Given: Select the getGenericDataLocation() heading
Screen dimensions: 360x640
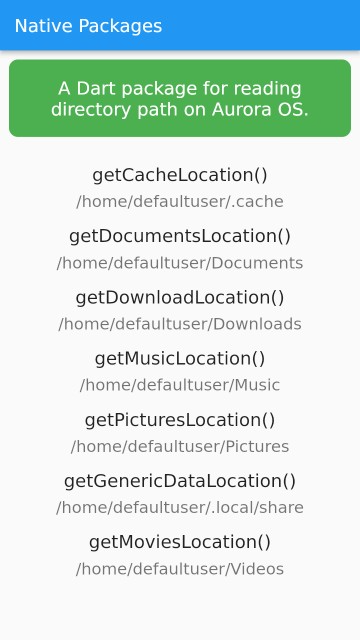Looking at the screenshot, I should coord(180,481).
